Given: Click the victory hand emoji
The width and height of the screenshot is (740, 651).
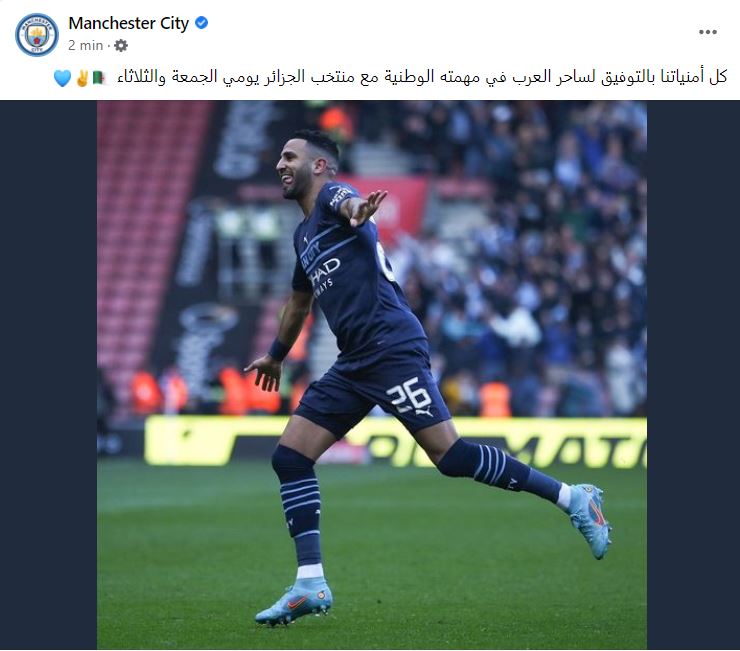Looking at the screenshot, I should coord(82,78).
